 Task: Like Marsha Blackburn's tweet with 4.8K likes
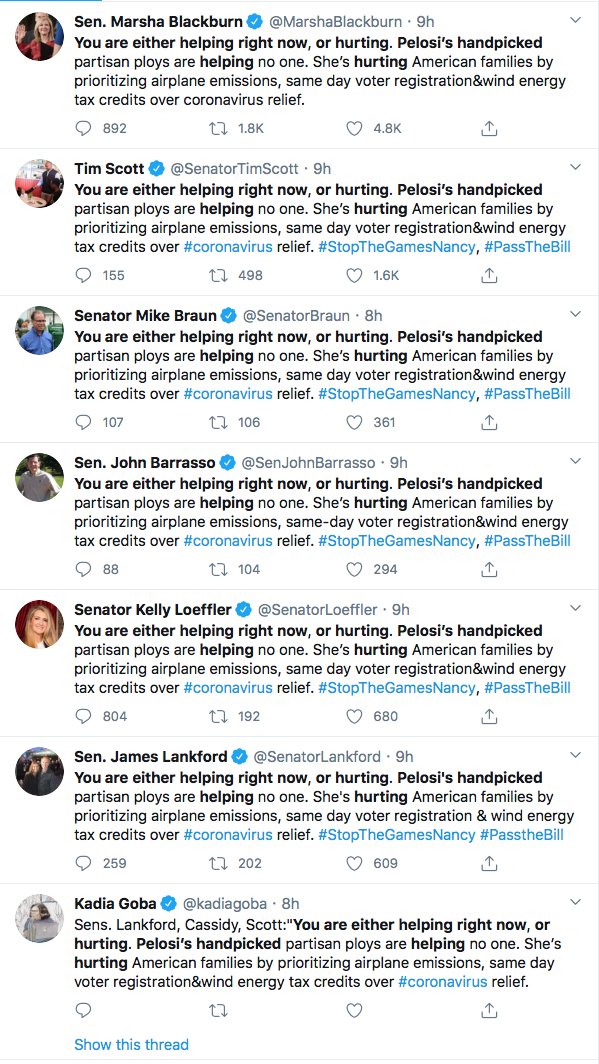[x=354, y=128]
